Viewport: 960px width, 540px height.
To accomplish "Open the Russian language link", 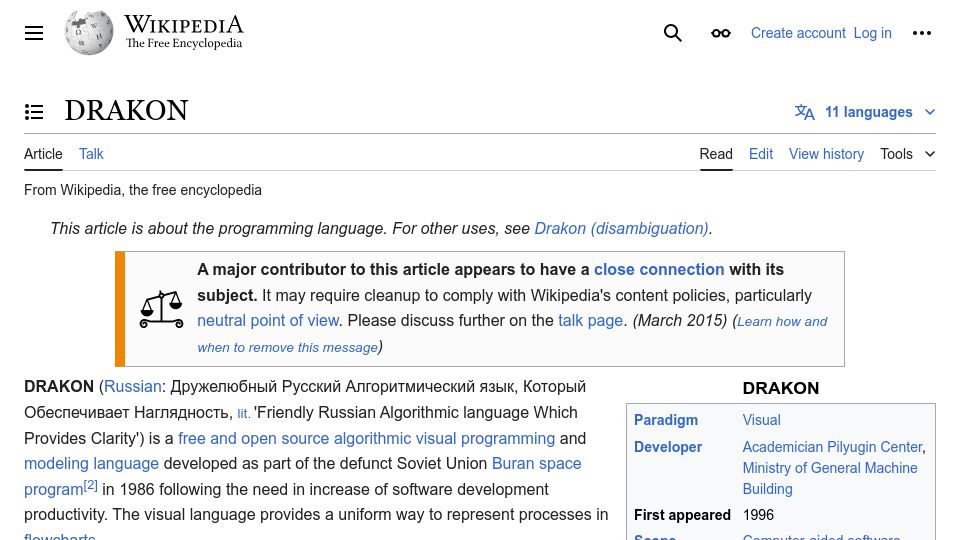I will (132, 386).
